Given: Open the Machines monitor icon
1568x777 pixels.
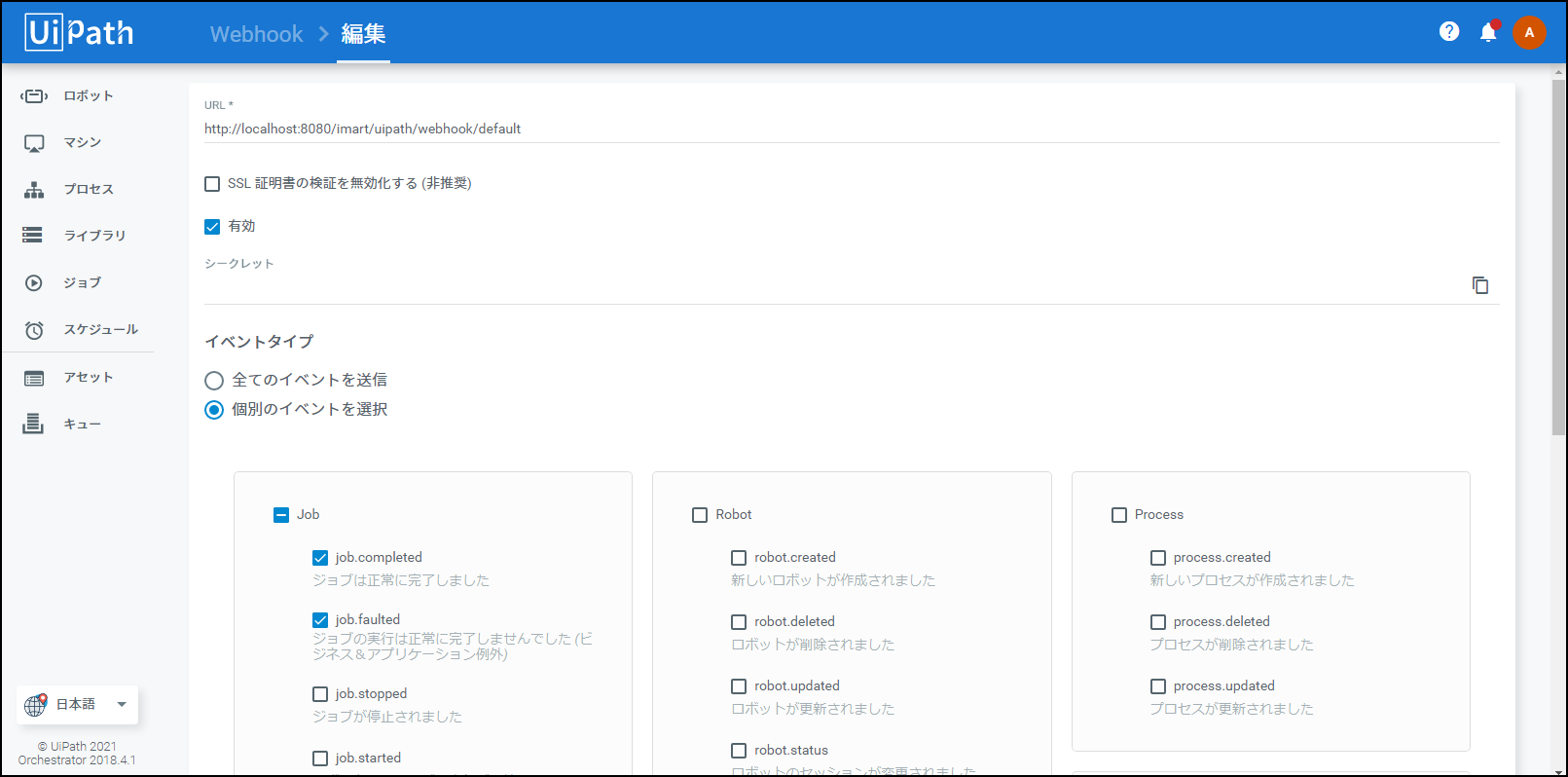Looking at the screenshot, I should [x=34, y=143].
